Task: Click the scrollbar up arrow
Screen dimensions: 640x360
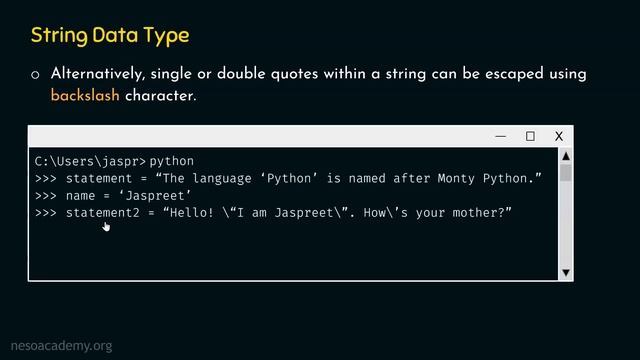Action: [566, 156]
